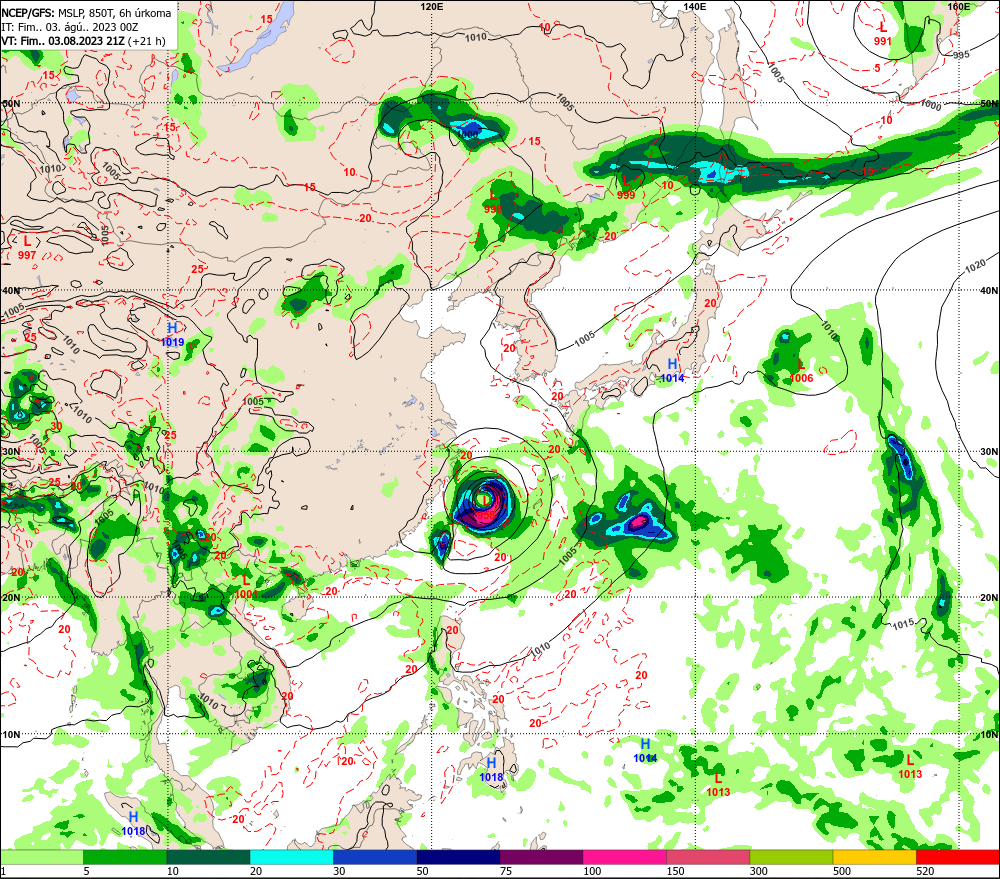Click the legend value '50'

click(x=422, y=871)
